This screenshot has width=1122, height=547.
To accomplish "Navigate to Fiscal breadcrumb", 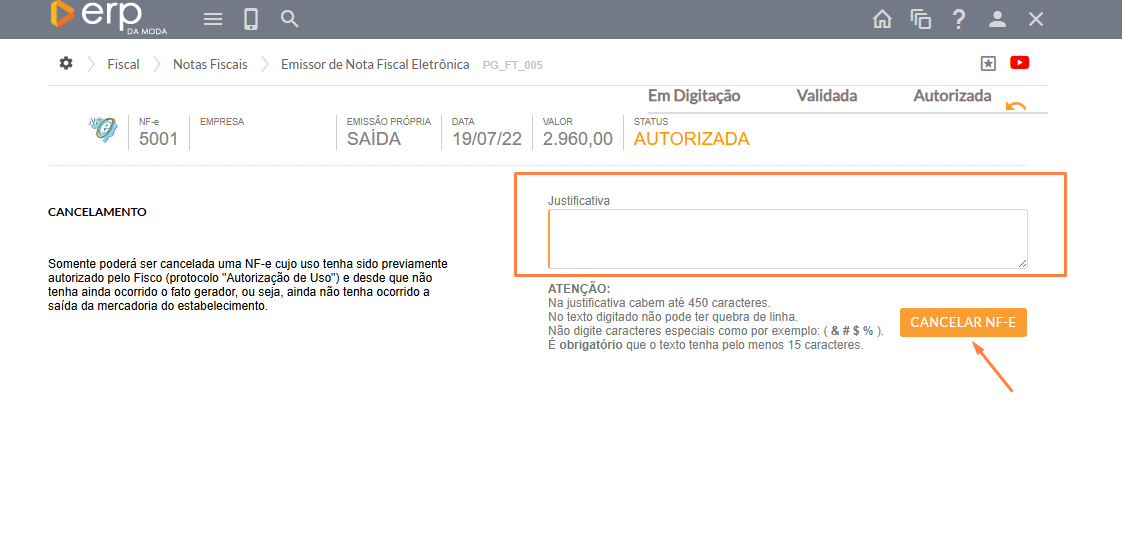I will (x=124, y=64).
